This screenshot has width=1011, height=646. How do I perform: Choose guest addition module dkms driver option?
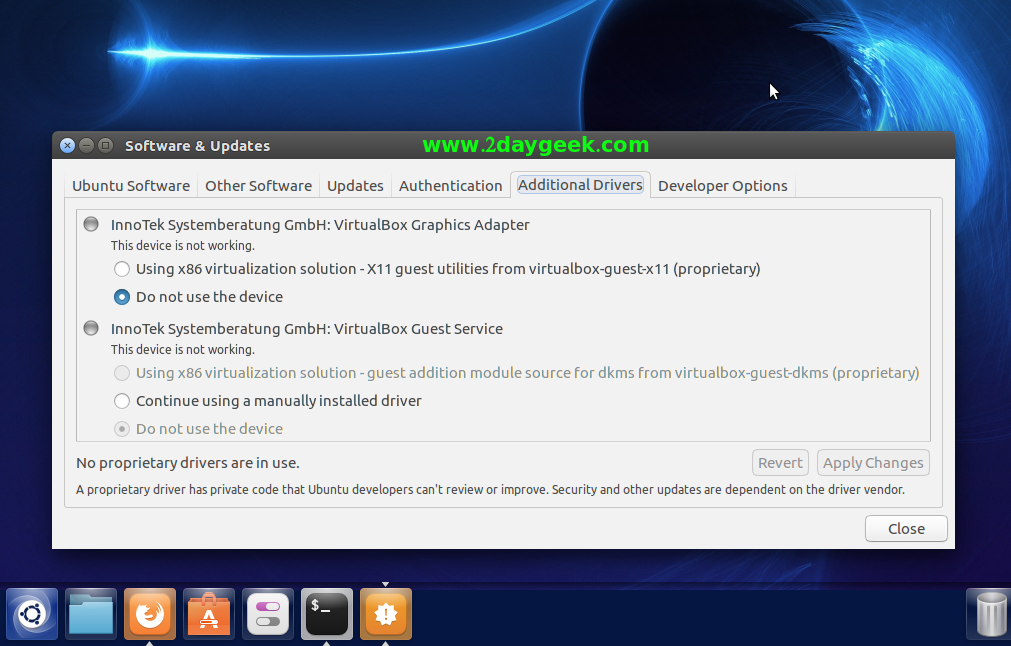(x=122, y=373)
